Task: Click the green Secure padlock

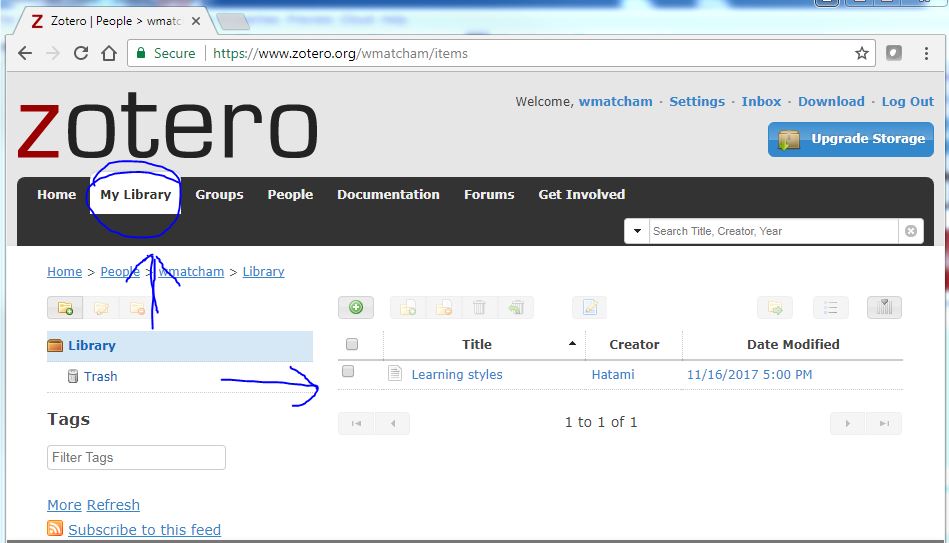Action: pos(141,53)
